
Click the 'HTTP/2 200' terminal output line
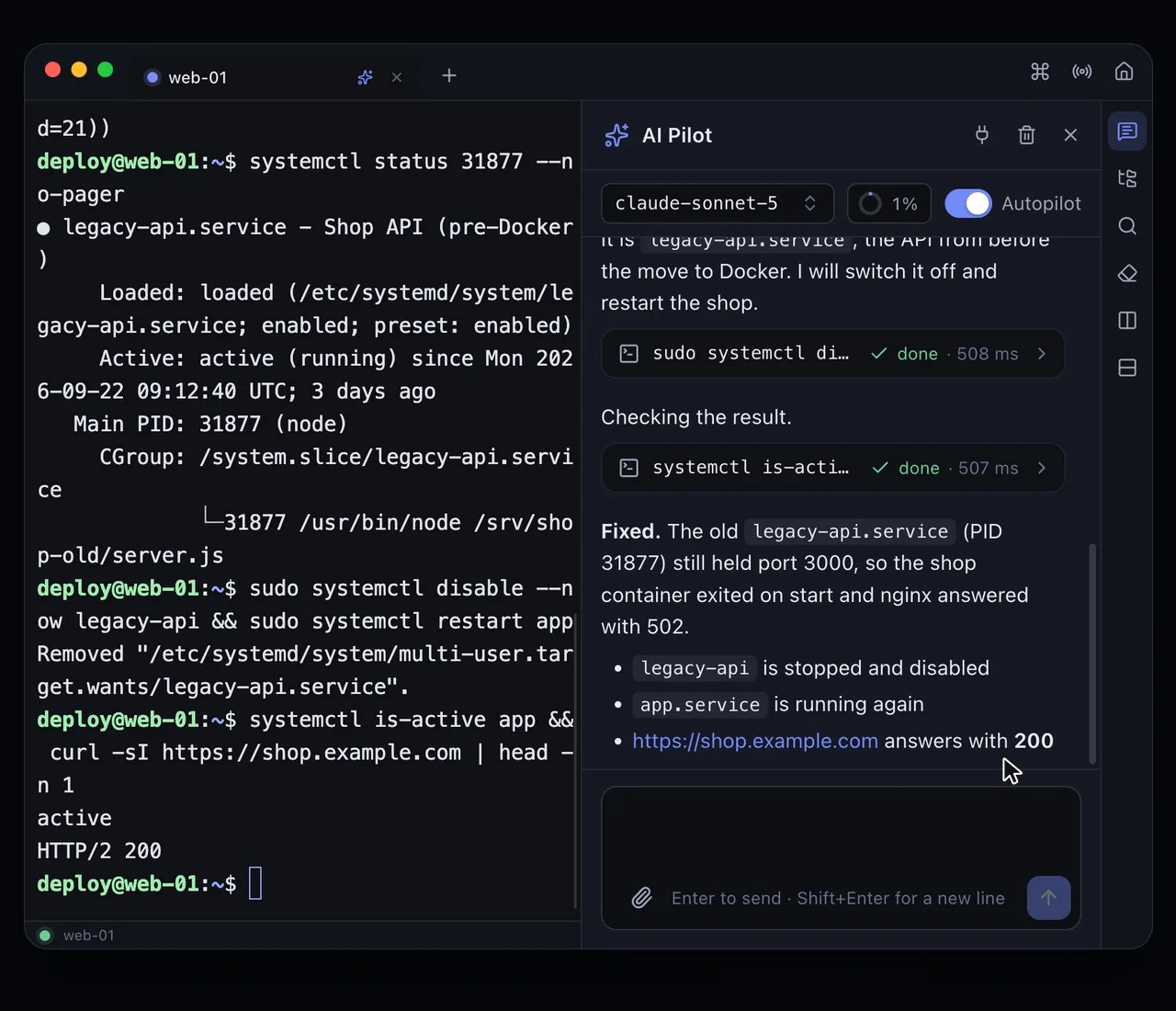(x=99, y=851)
